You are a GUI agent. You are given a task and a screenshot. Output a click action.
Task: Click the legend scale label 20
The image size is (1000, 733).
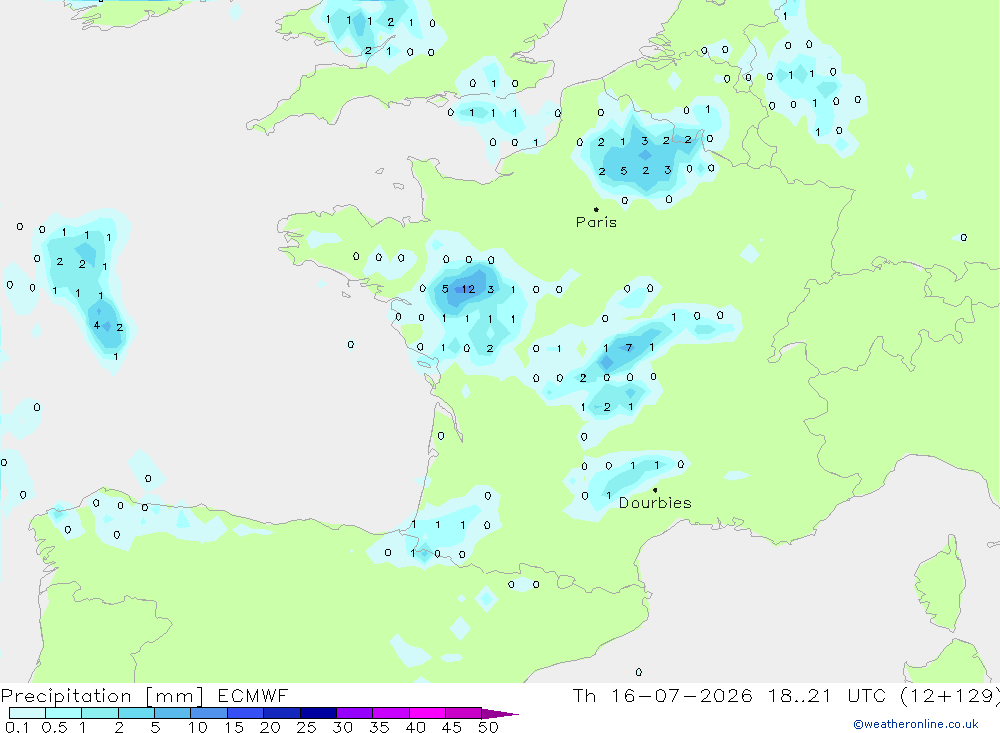pyautogui.click(x=270, y=727)
